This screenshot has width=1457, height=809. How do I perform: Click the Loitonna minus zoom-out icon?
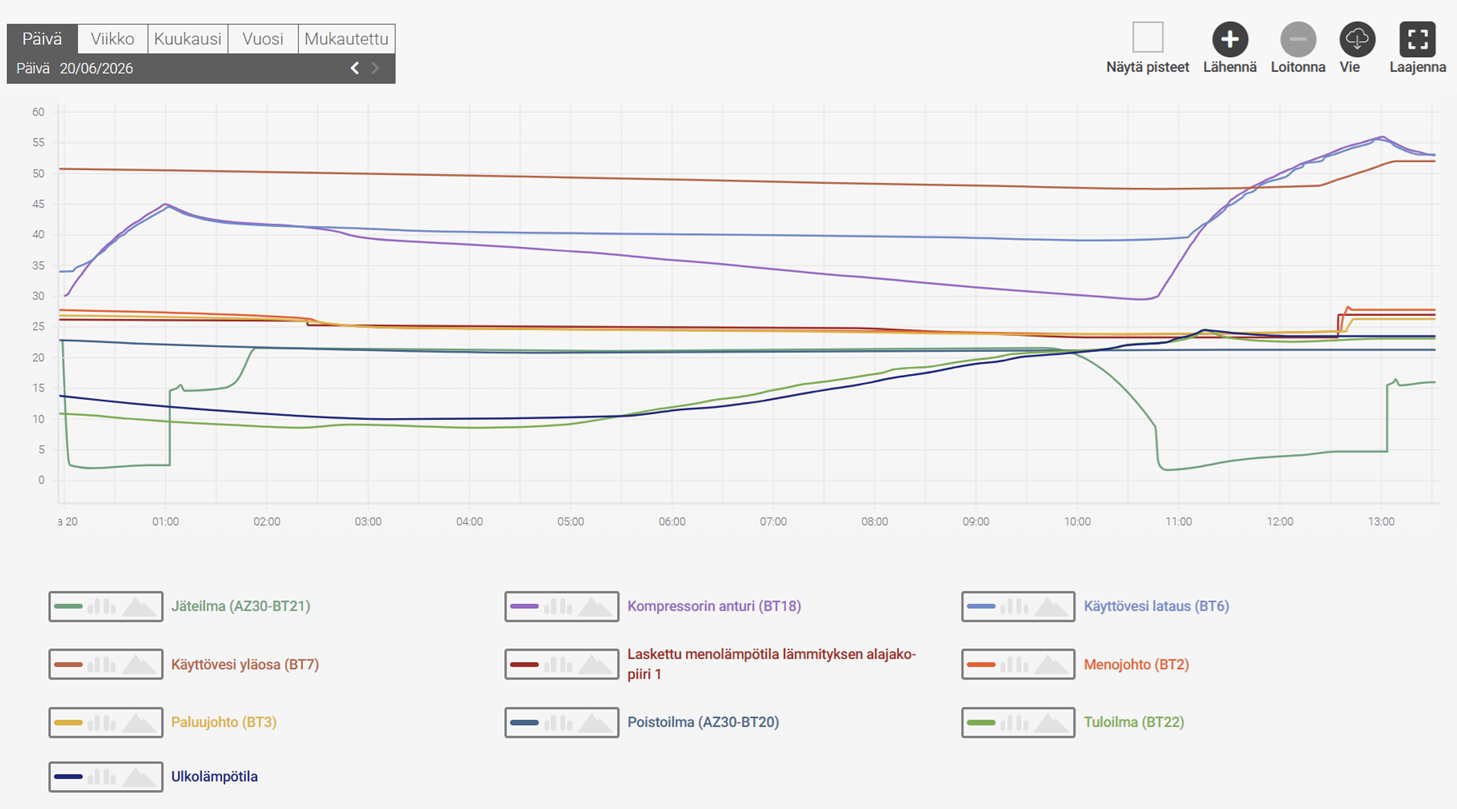pos(1298,39)
